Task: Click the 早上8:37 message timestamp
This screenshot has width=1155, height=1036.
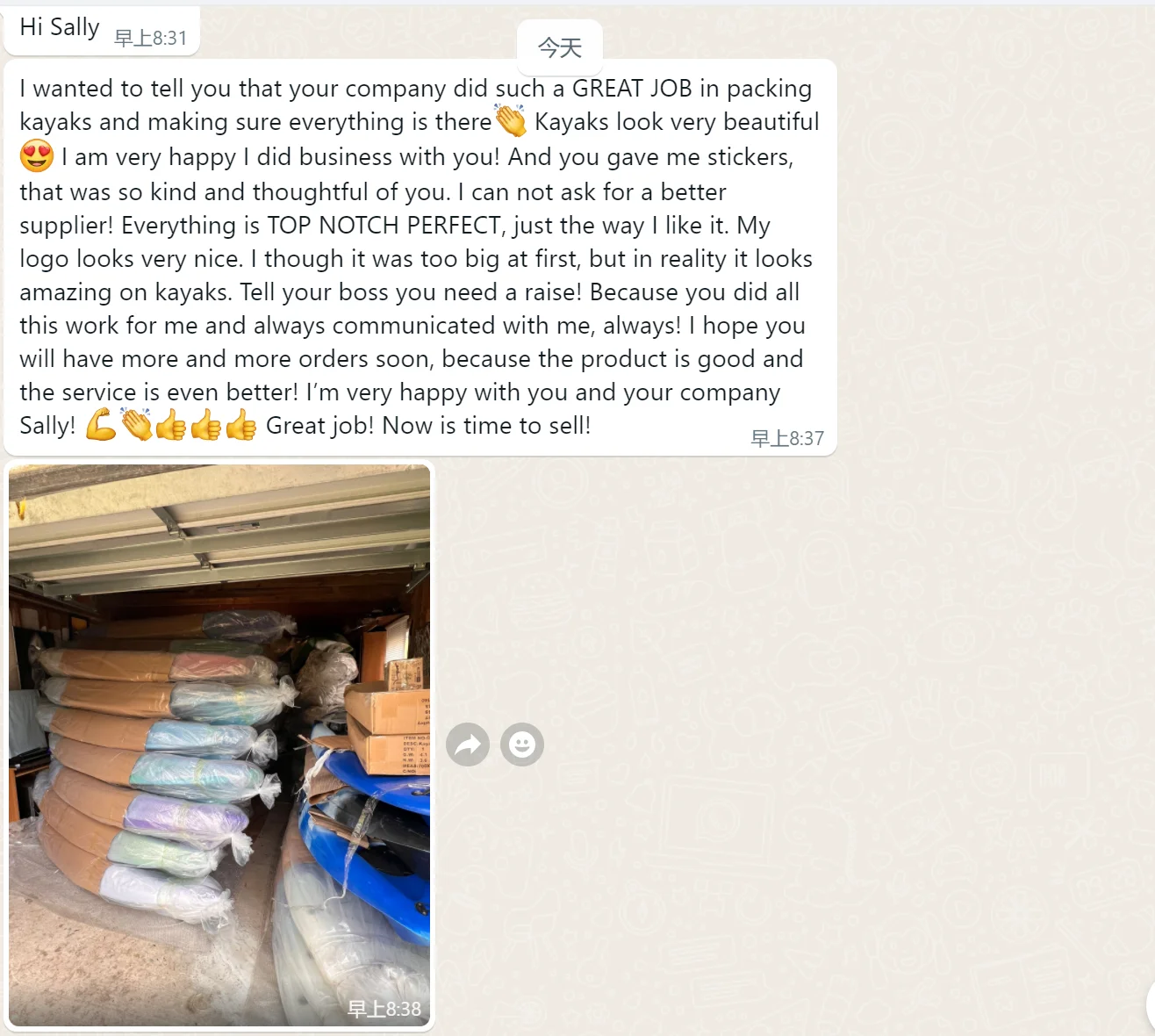Action: (x=787, y=438)
